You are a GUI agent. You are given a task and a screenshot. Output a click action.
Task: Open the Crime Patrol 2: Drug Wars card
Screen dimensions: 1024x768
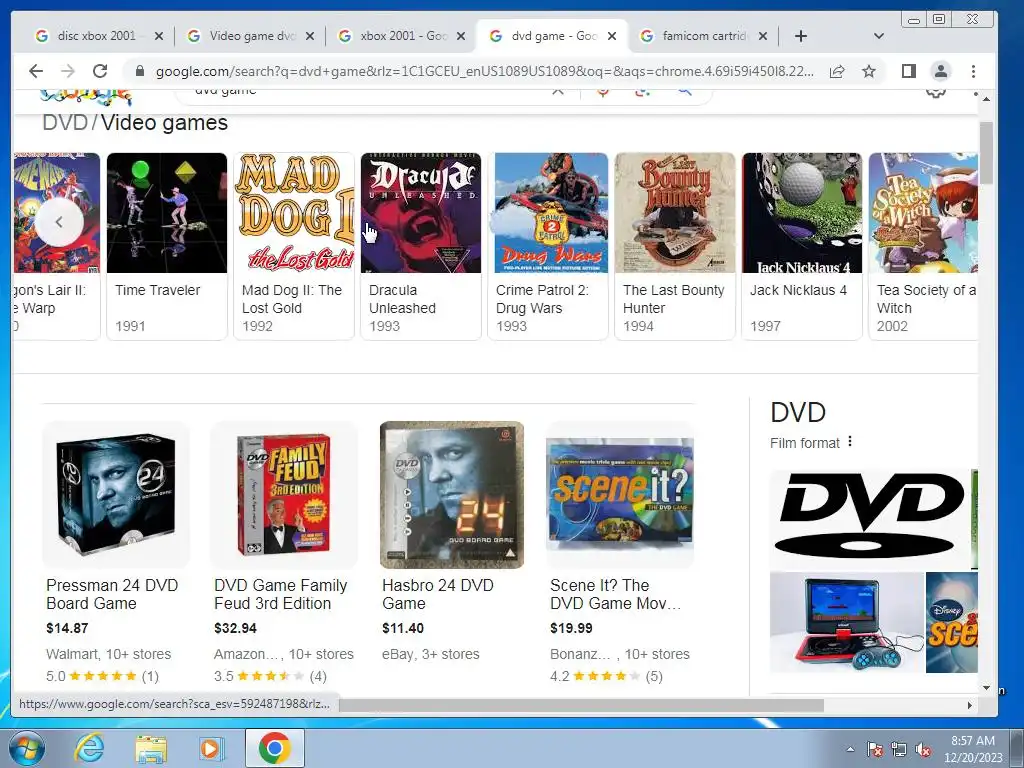[547, 246]
